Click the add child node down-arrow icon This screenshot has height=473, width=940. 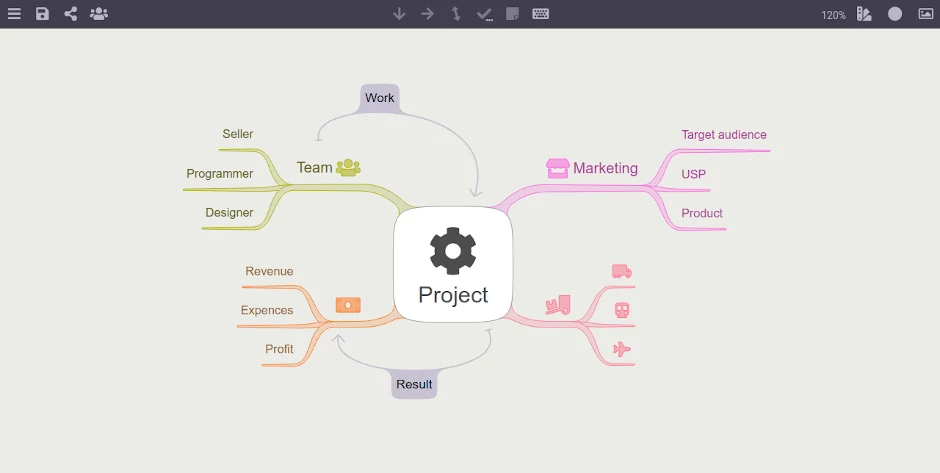[399, 14]
